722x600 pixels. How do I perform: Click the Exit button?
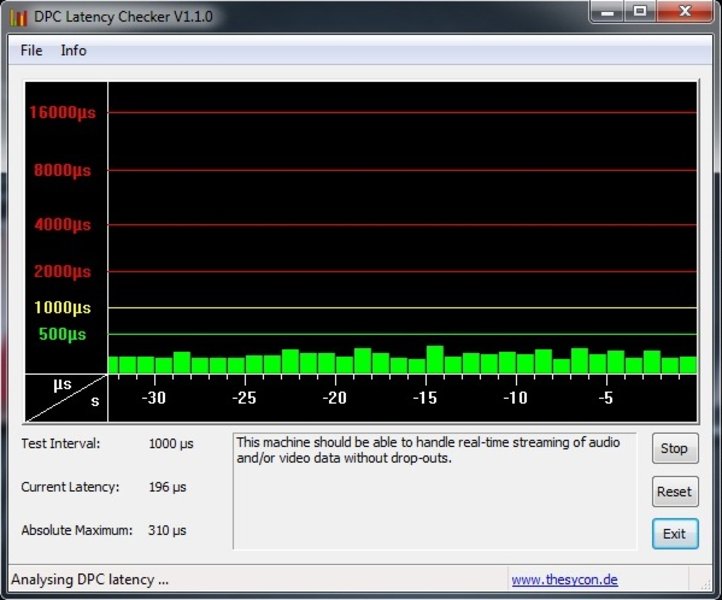(675, 534)
